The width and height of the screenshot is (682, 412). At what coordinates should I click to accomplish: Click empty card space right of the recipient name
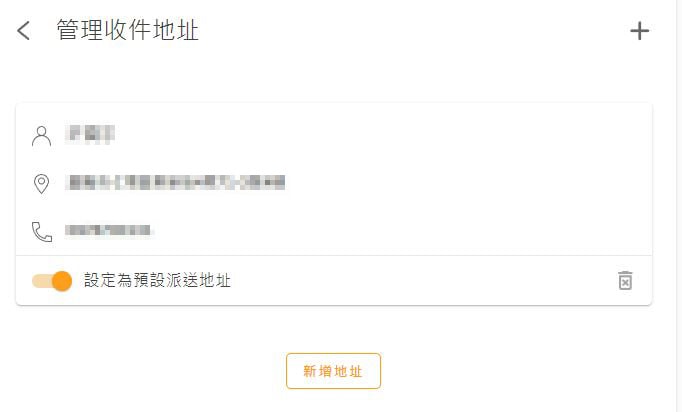[400, 134]
